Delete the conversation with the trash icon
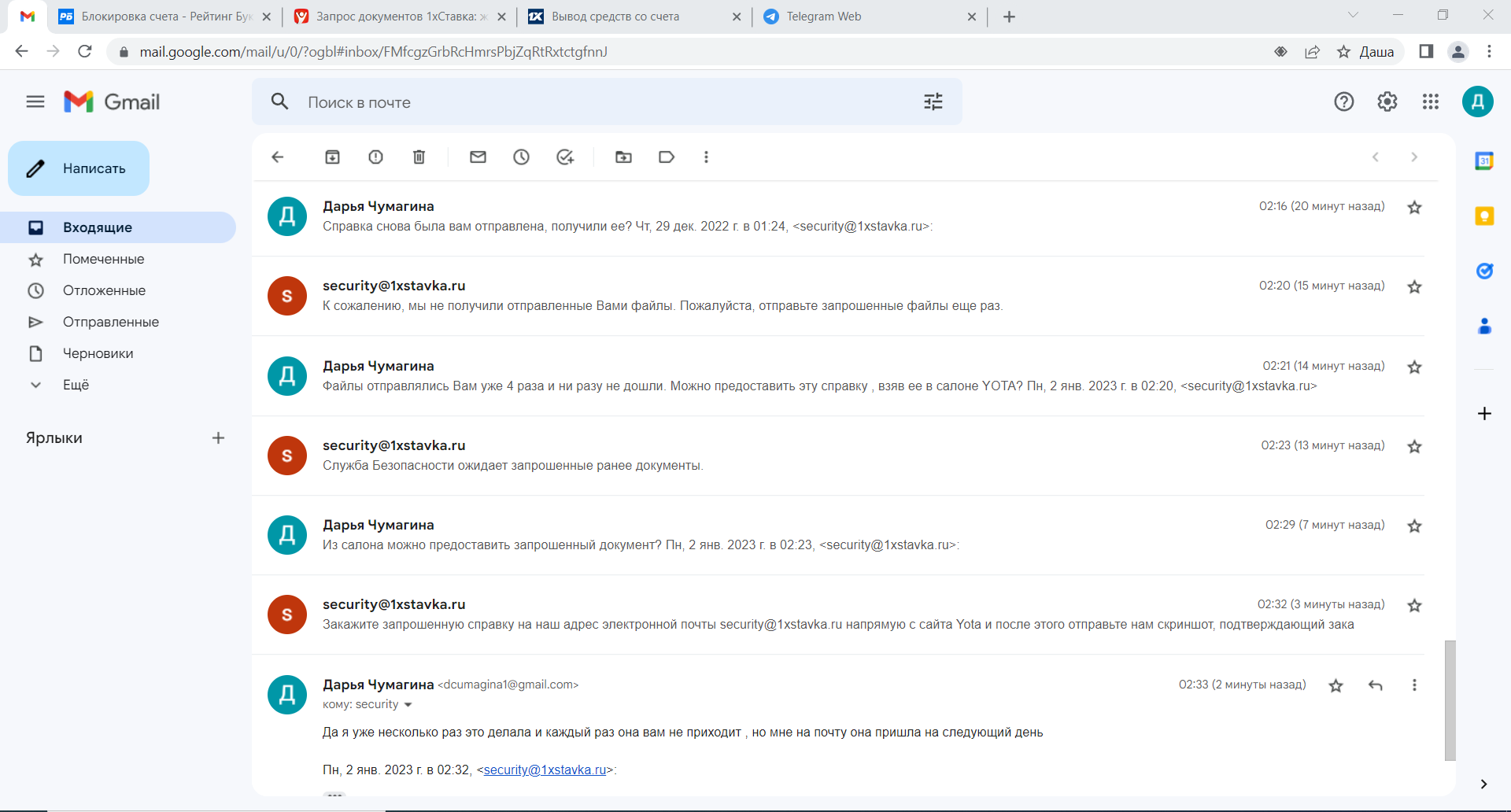The image size is (1511, 812). pos(419,157)
